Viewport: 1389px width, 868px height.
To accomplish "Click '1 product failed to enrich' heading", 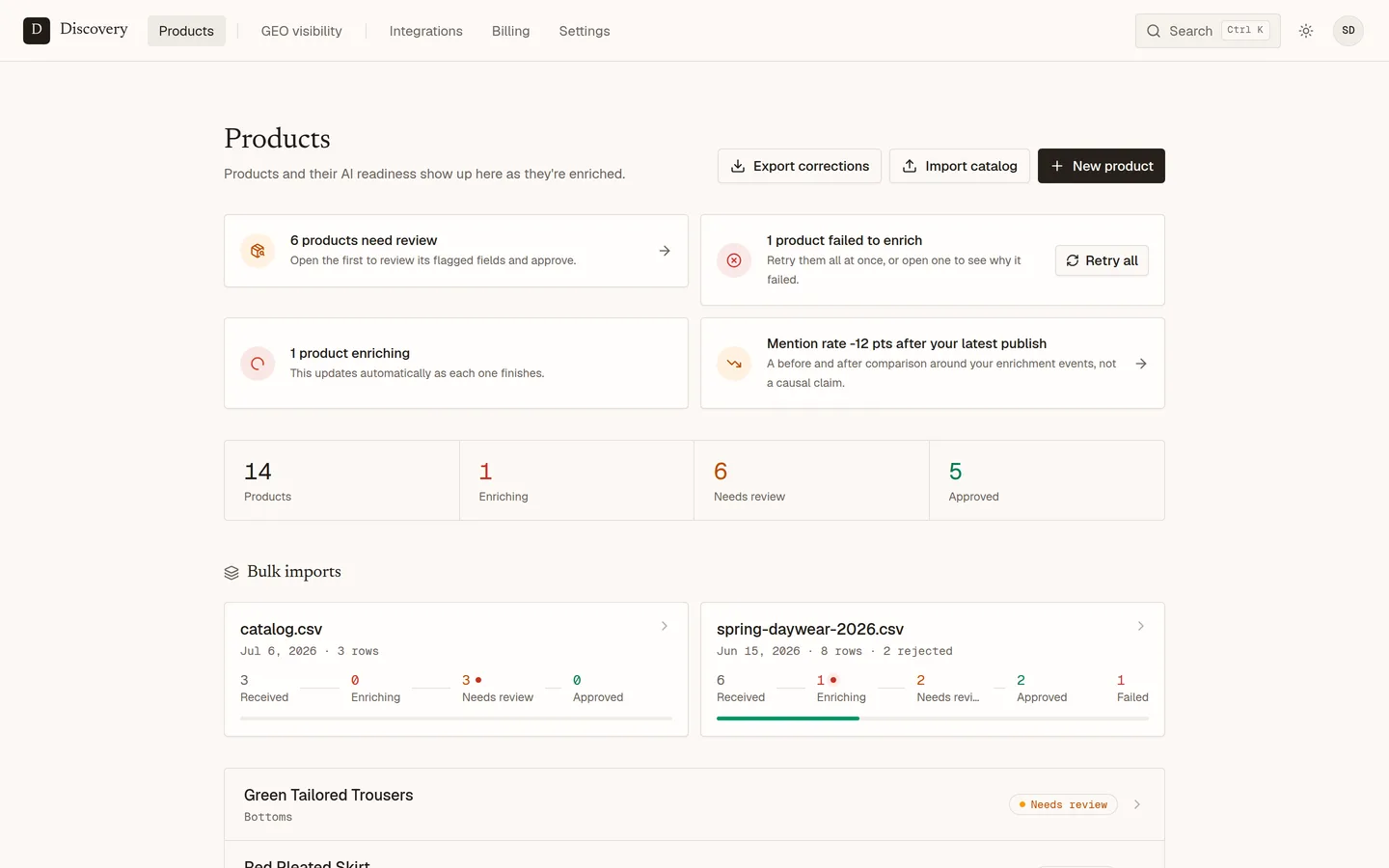I will tap(844, 240).
